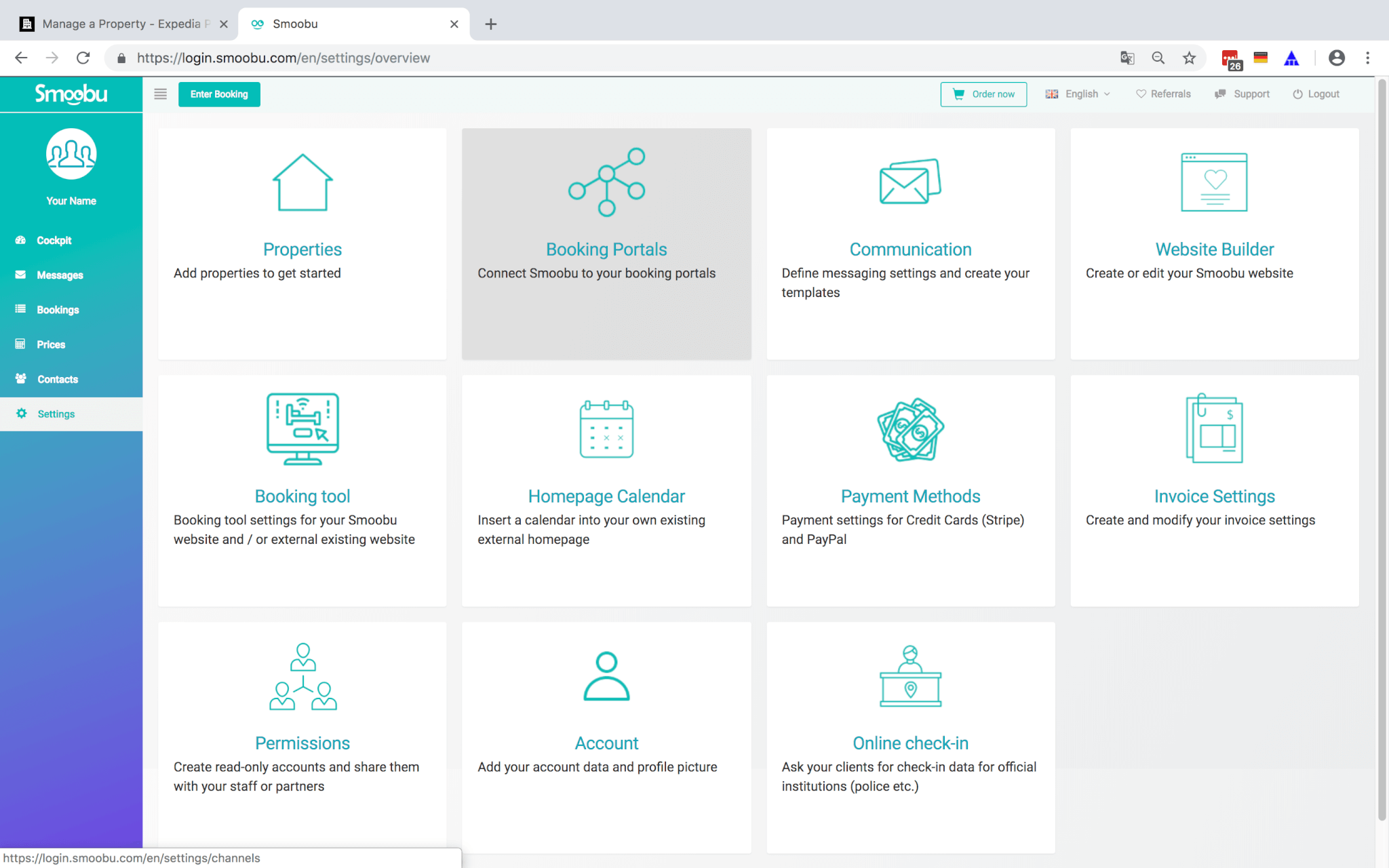The height and width of the screenshot is (868, 1389).
Task: Close the Expedia browser tab
Action: point(224,24)
